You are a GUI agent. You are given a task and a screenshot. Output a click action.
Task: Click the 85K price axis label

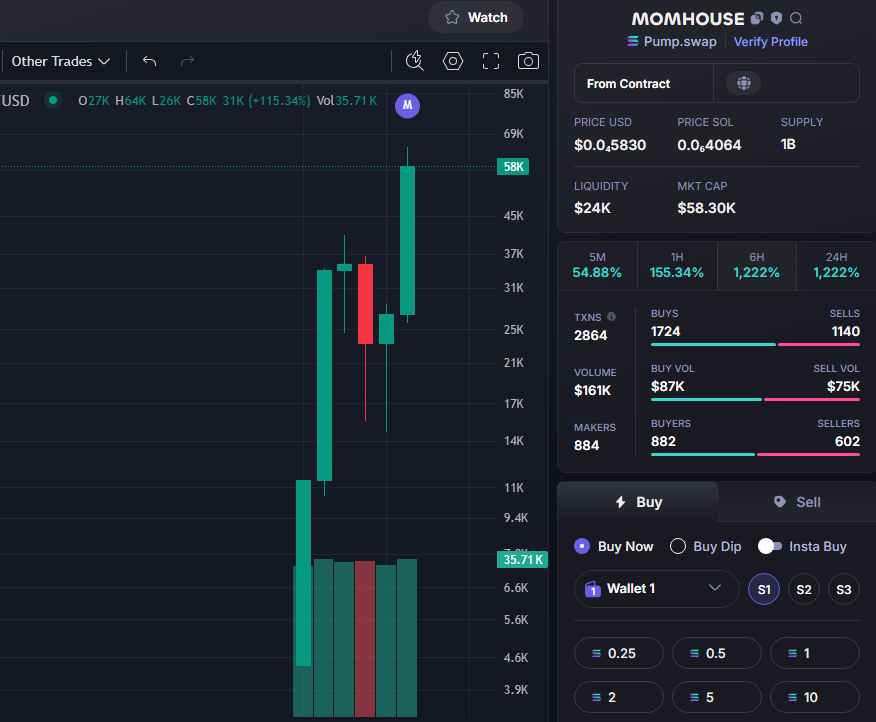[x=513, y=93]
